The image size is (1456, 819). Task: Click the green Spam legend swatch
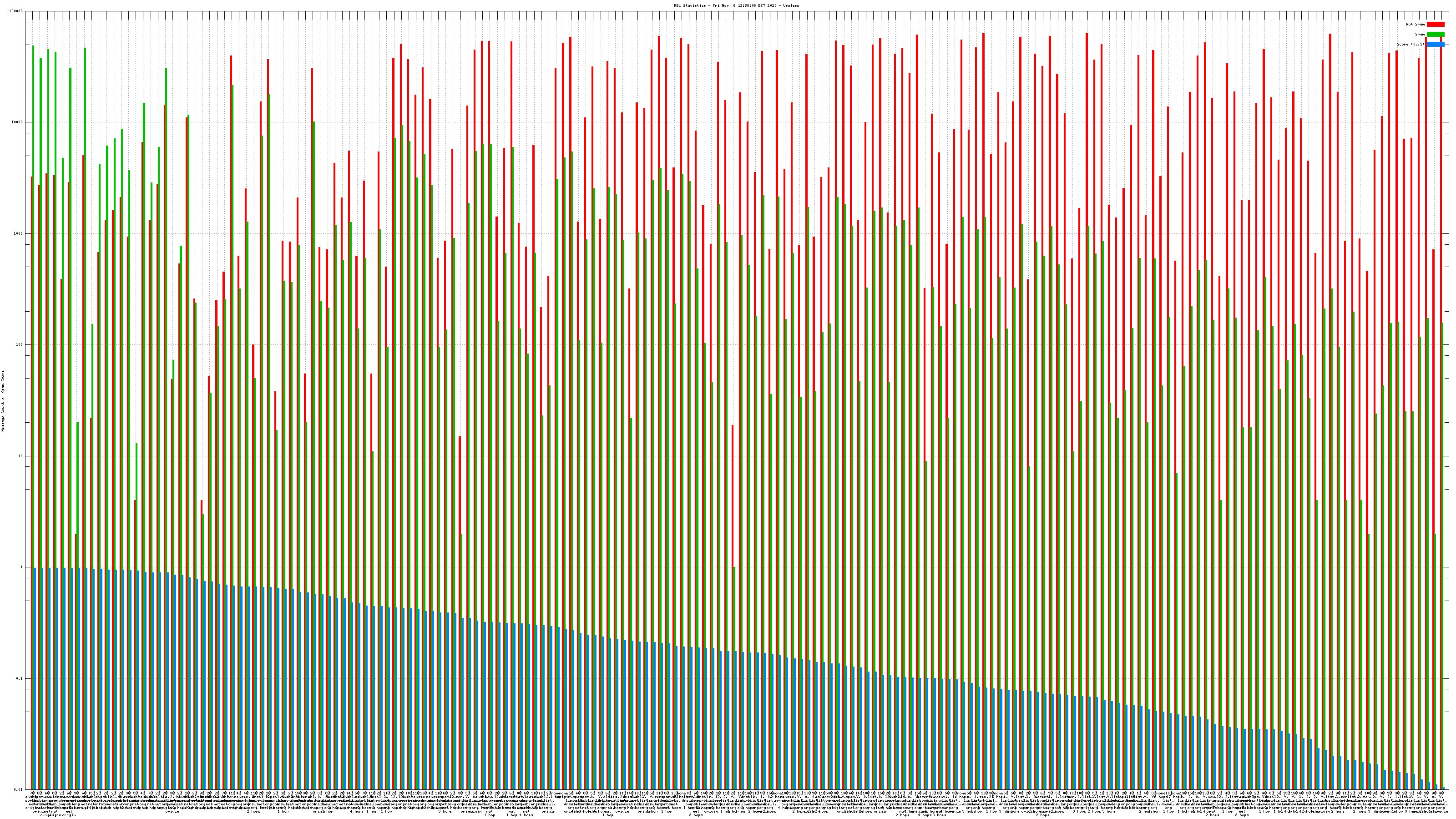(x=1435, y=35)
